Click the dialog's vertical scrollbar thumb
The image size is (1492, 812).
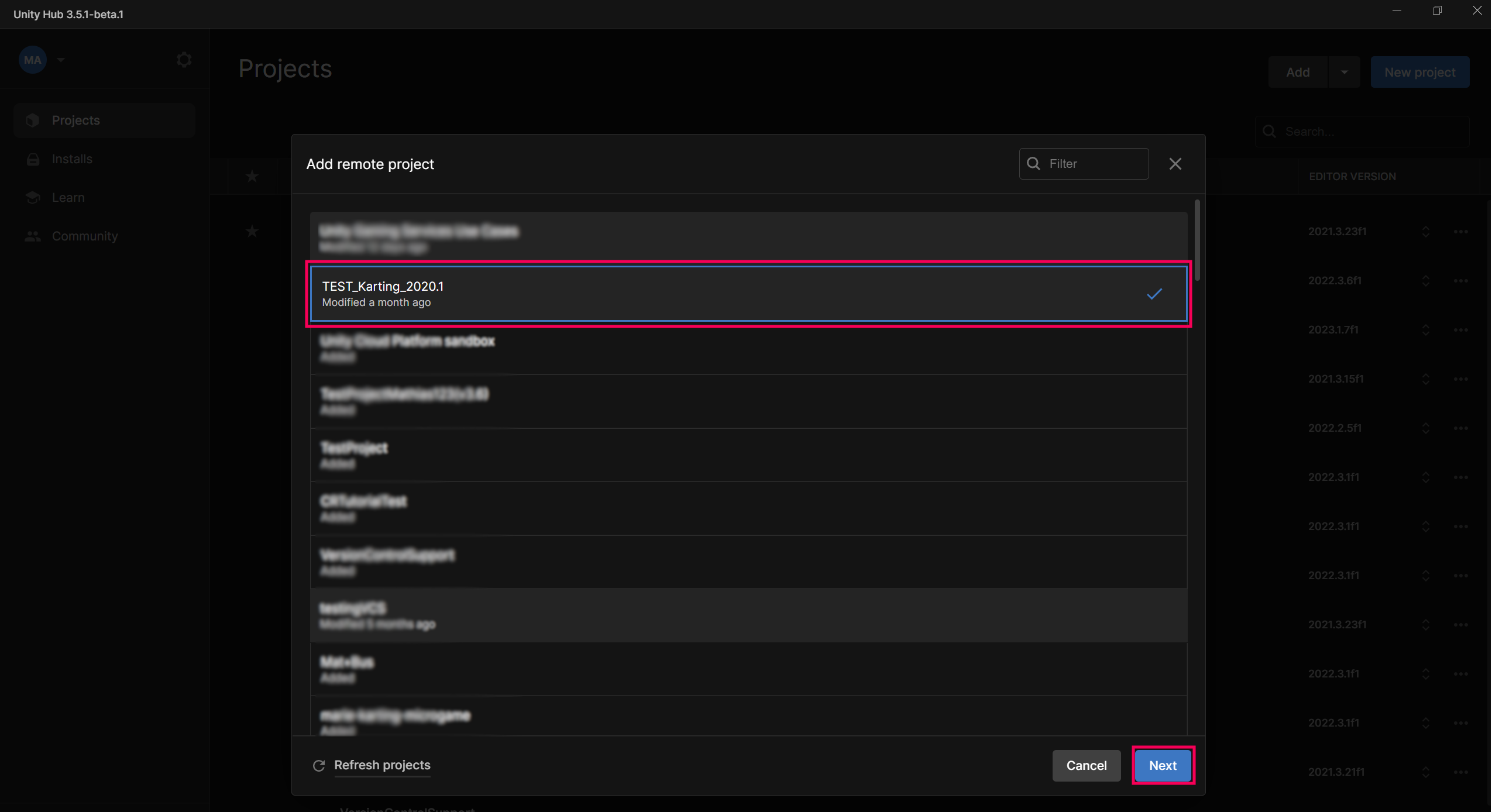1197,240
